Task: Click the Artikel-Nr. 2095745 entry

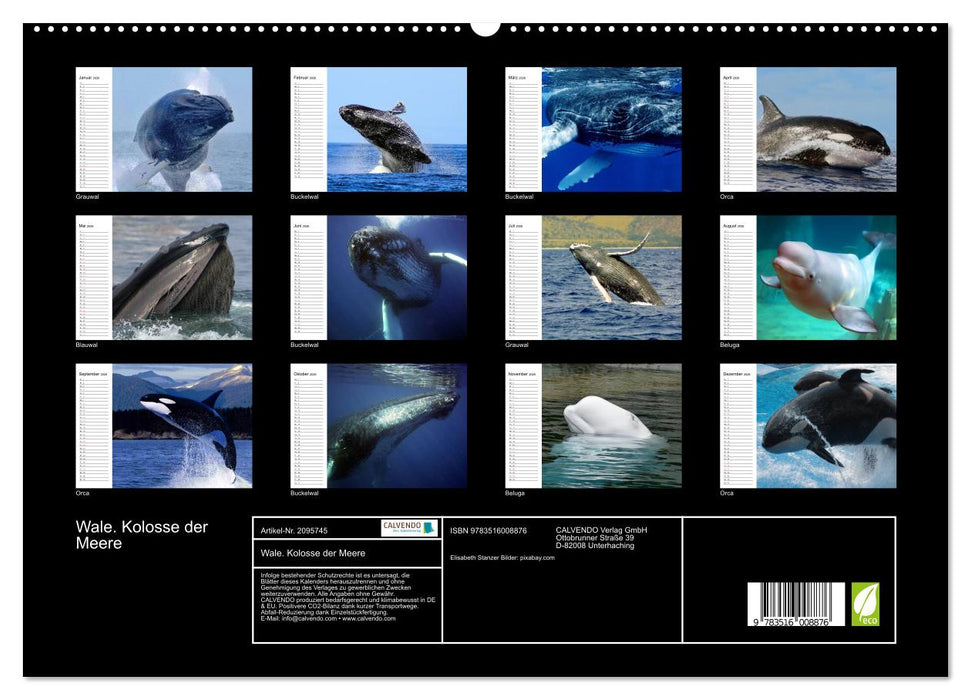Action: click(294, 530)
